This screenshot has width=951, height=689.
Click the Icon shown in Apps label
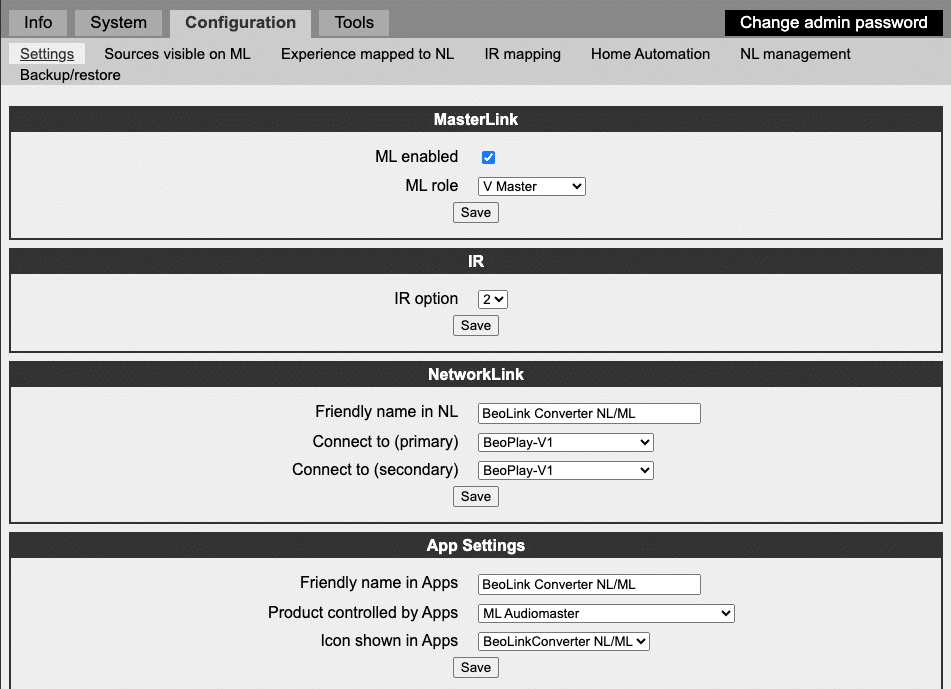(389, 640)
